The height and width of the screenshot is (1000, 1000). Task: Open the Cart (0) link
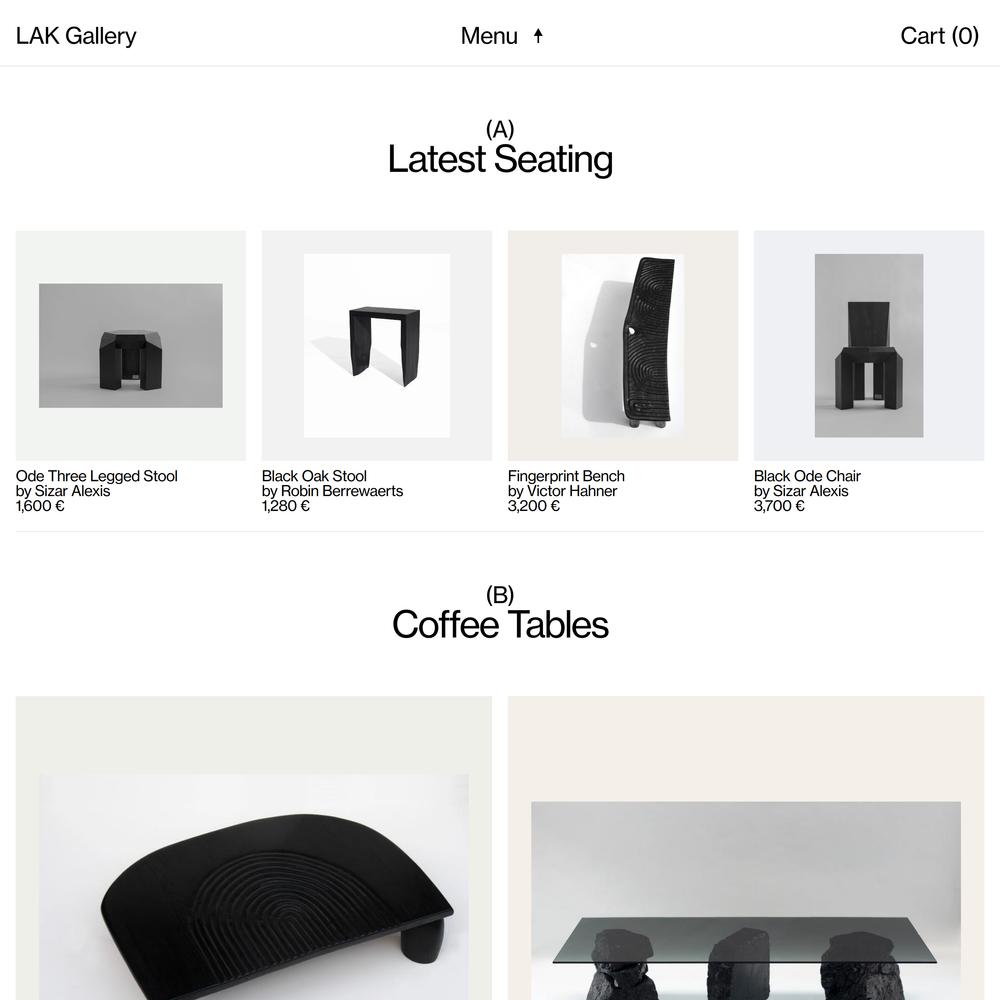click(939, 36)
